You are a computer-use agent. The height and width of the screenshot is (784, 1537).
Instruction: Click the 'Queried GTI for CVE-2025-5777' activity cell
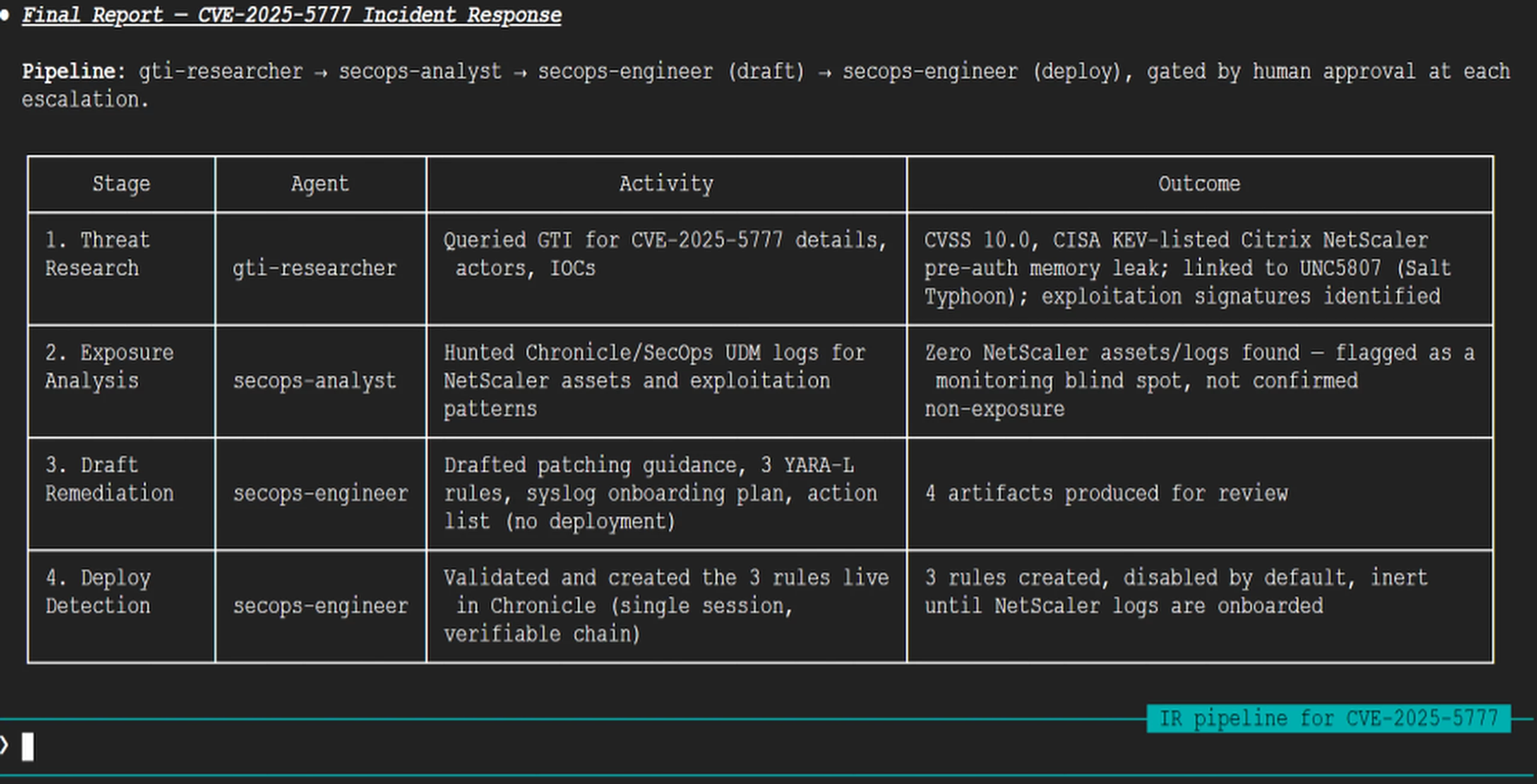666,268
